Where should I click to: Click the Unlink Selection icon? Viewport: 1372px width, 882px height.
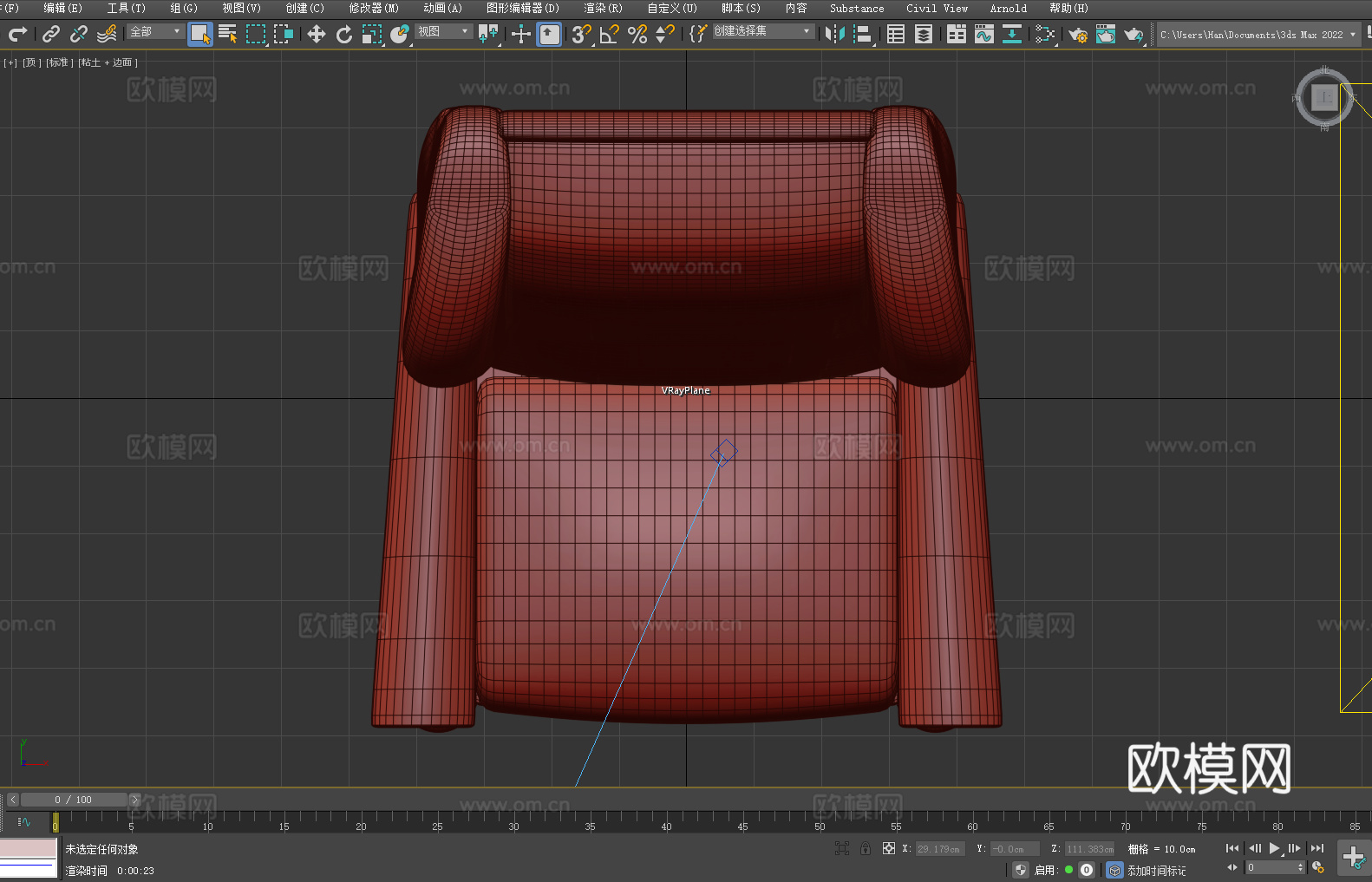pos(79,34)
